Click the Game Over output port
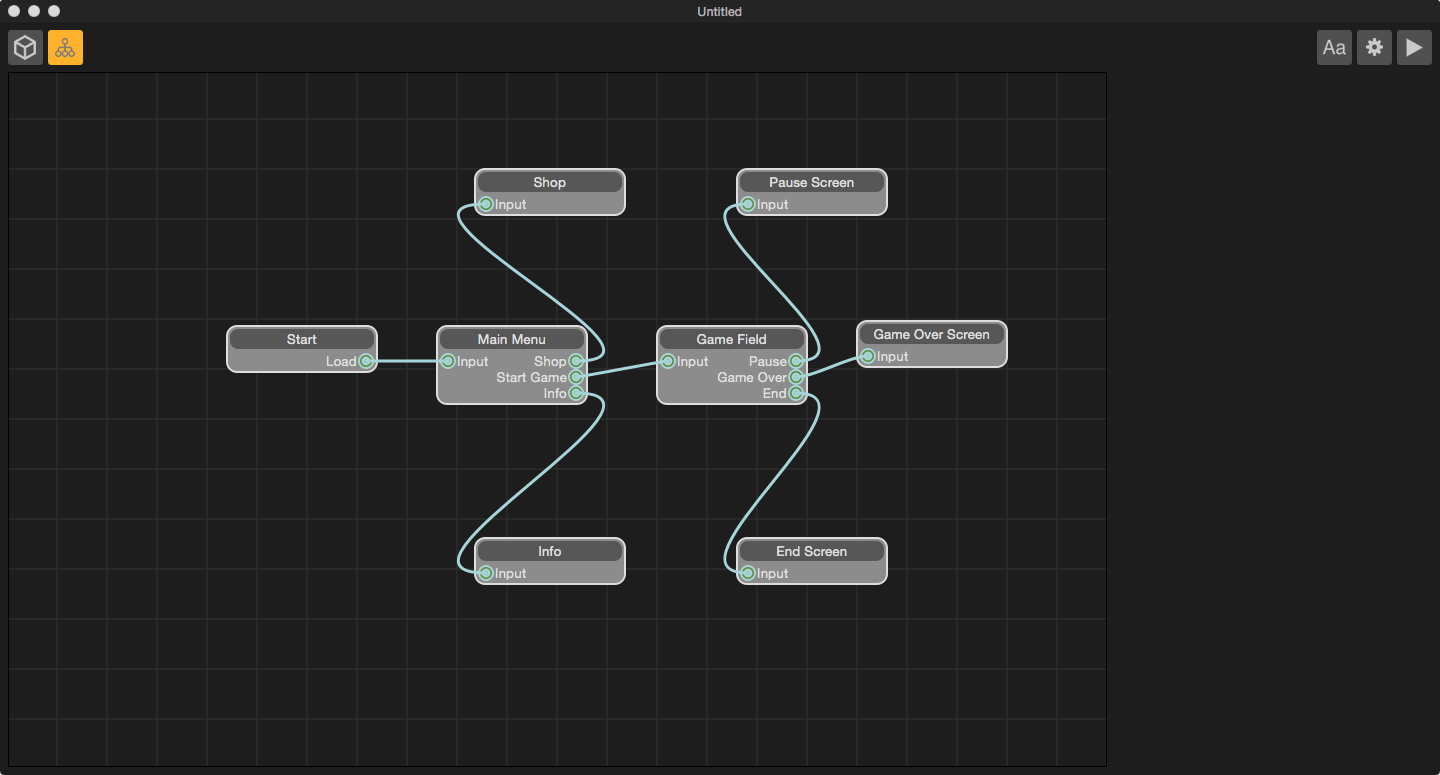Screen dimensions: 1440x775 point(796,377)
